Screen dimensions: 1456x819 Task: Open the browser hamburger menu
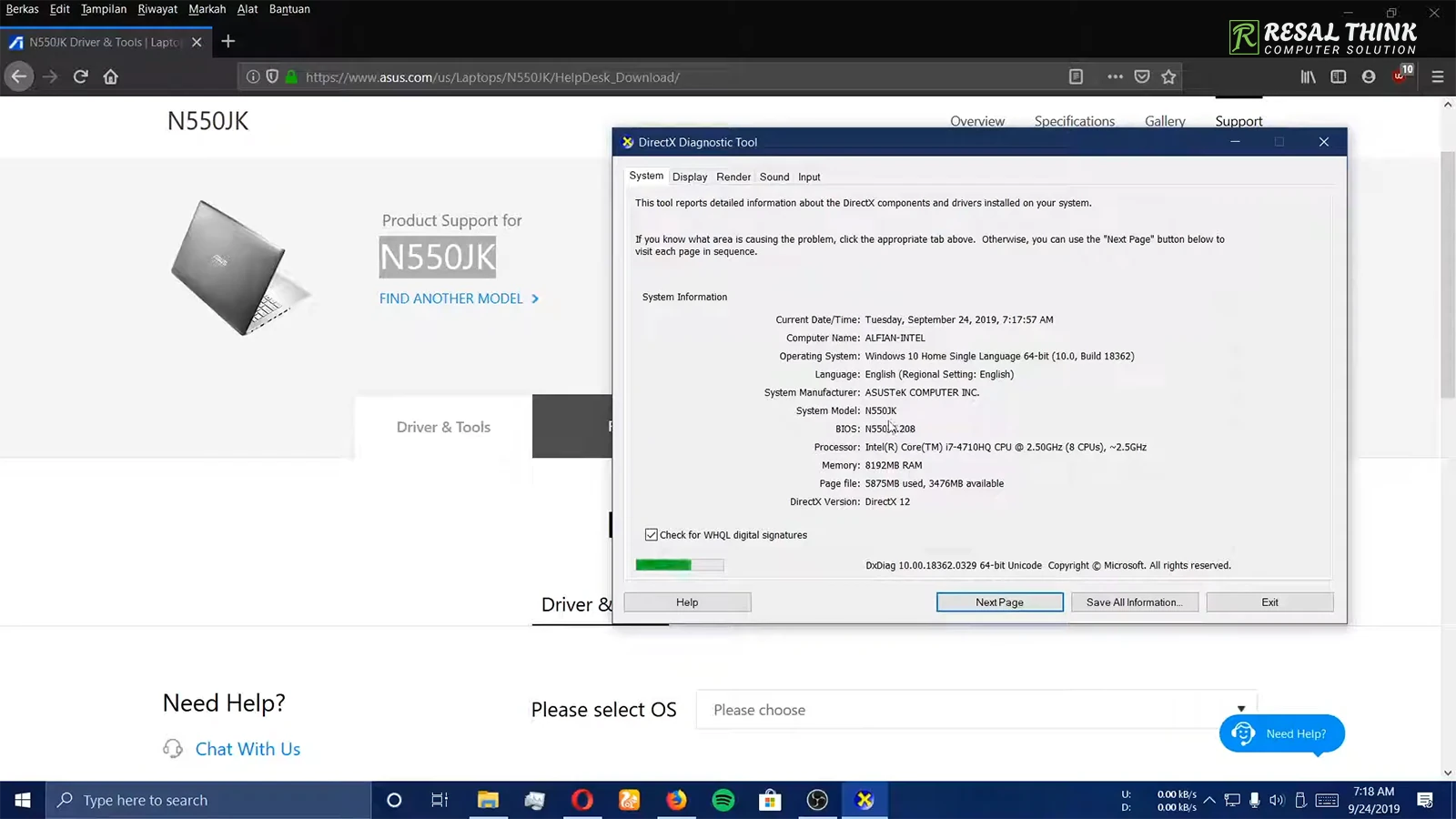[1438, 76]
